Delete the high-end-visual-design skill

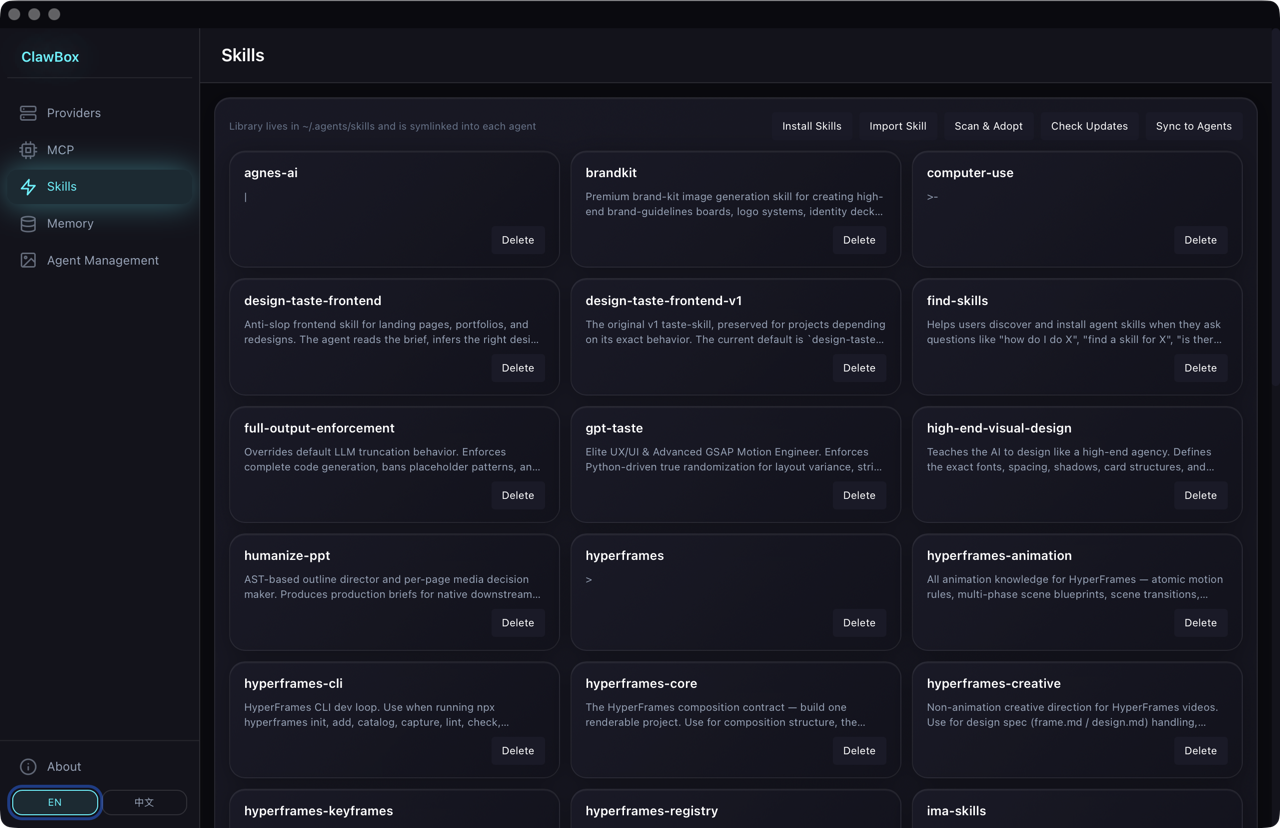coord(1200,495)
